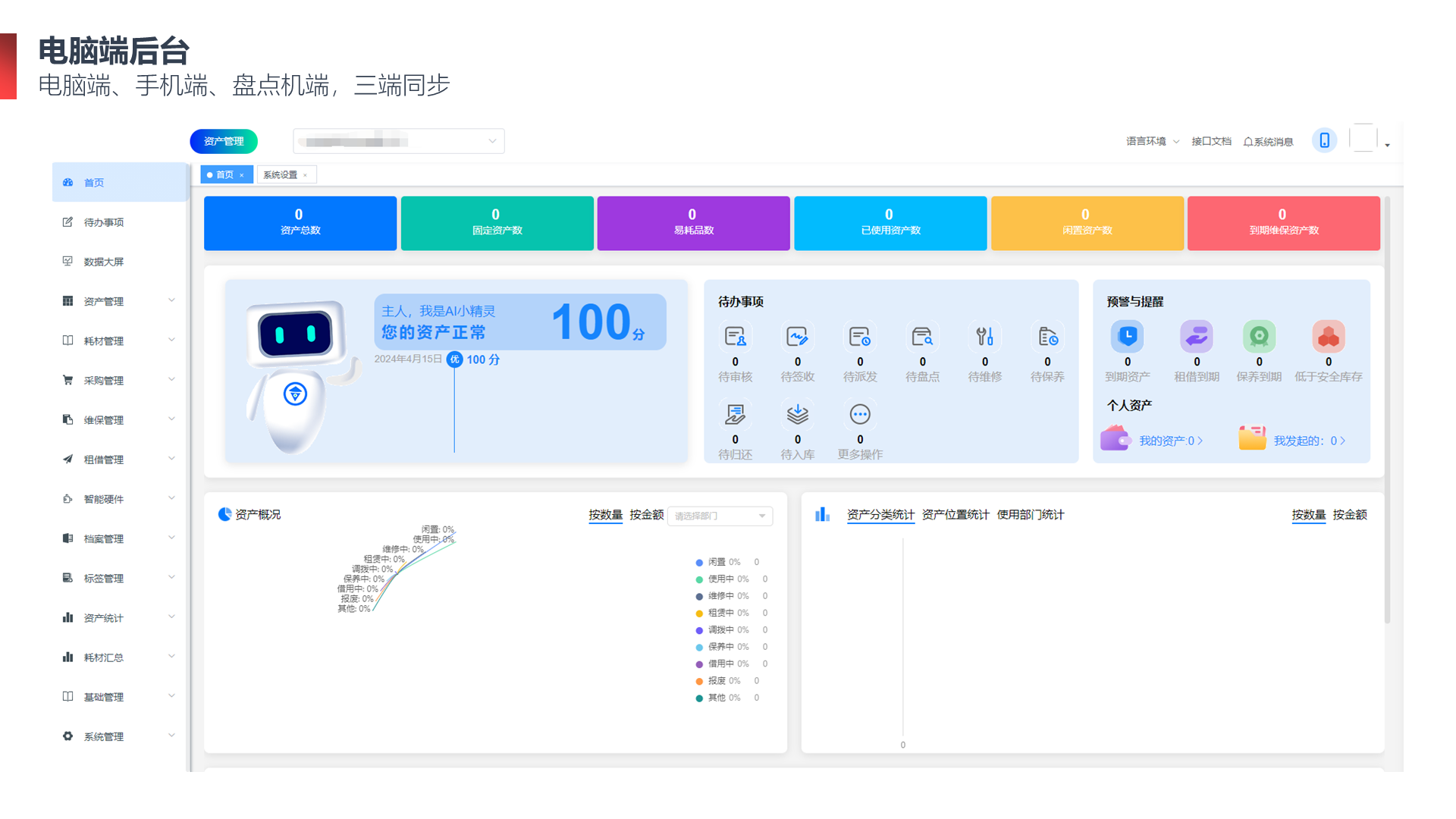Click the 待入库 stock-in icon

pos(797,414)
